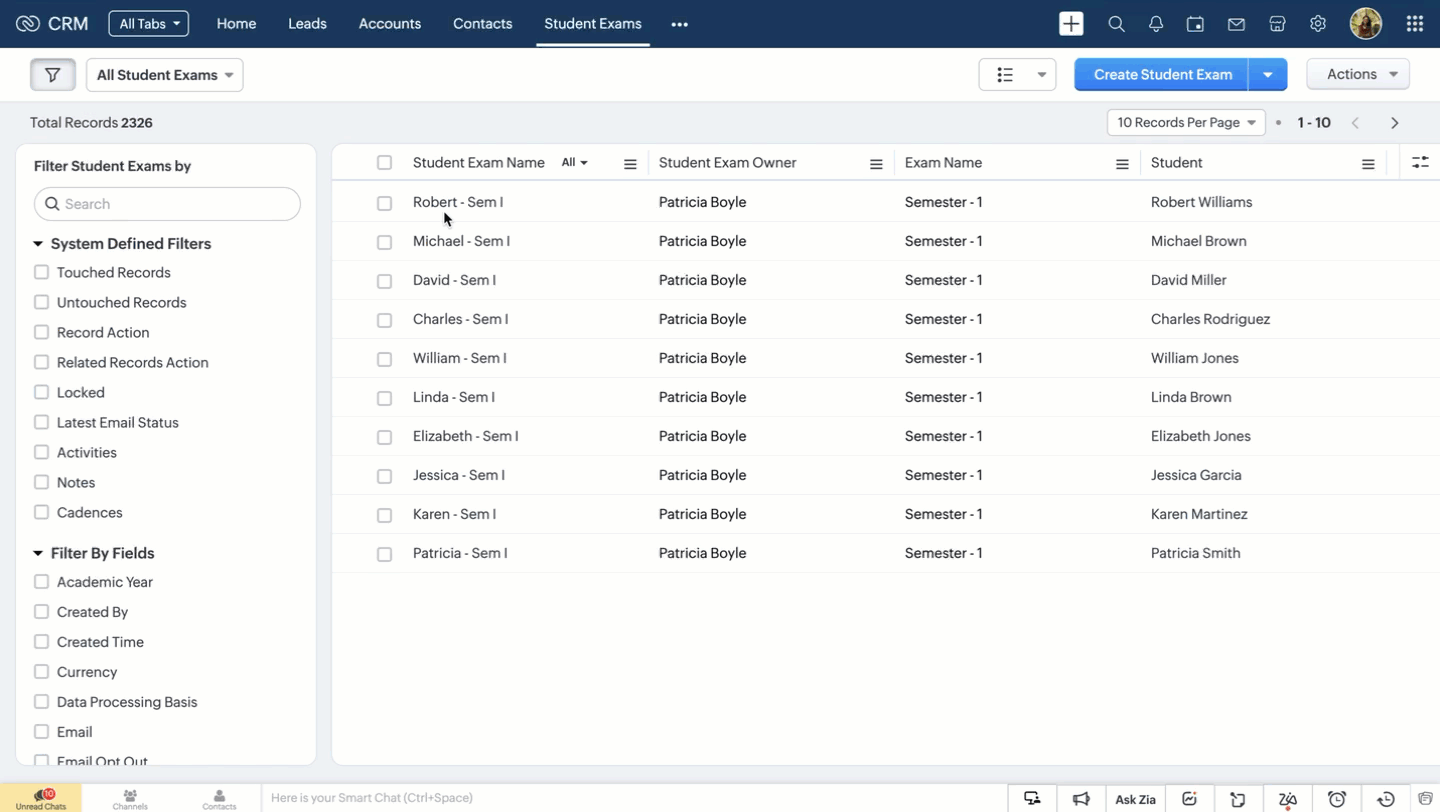
Task: Open the quick create plus icon
Action: click(1071, 24)
